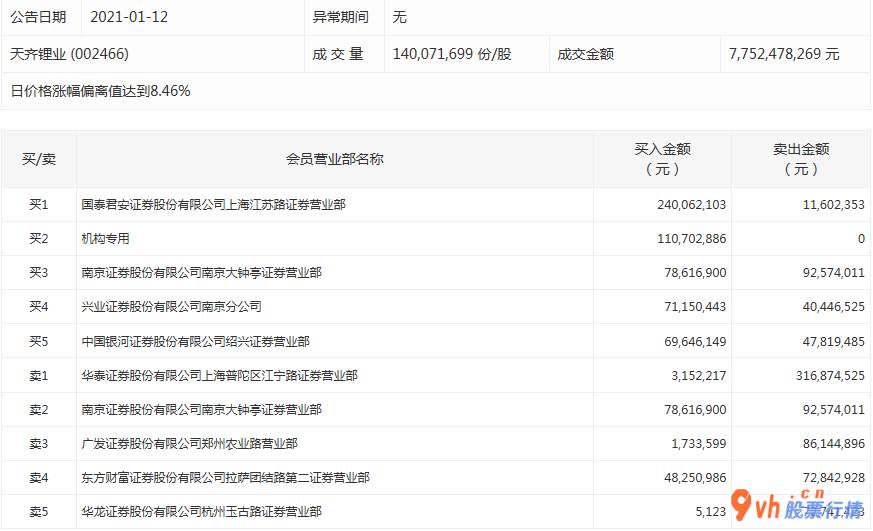This screenshot has width=873, height=531.
Task: Click sell amount 72,842,928
Action: click(x=833, y=478)
